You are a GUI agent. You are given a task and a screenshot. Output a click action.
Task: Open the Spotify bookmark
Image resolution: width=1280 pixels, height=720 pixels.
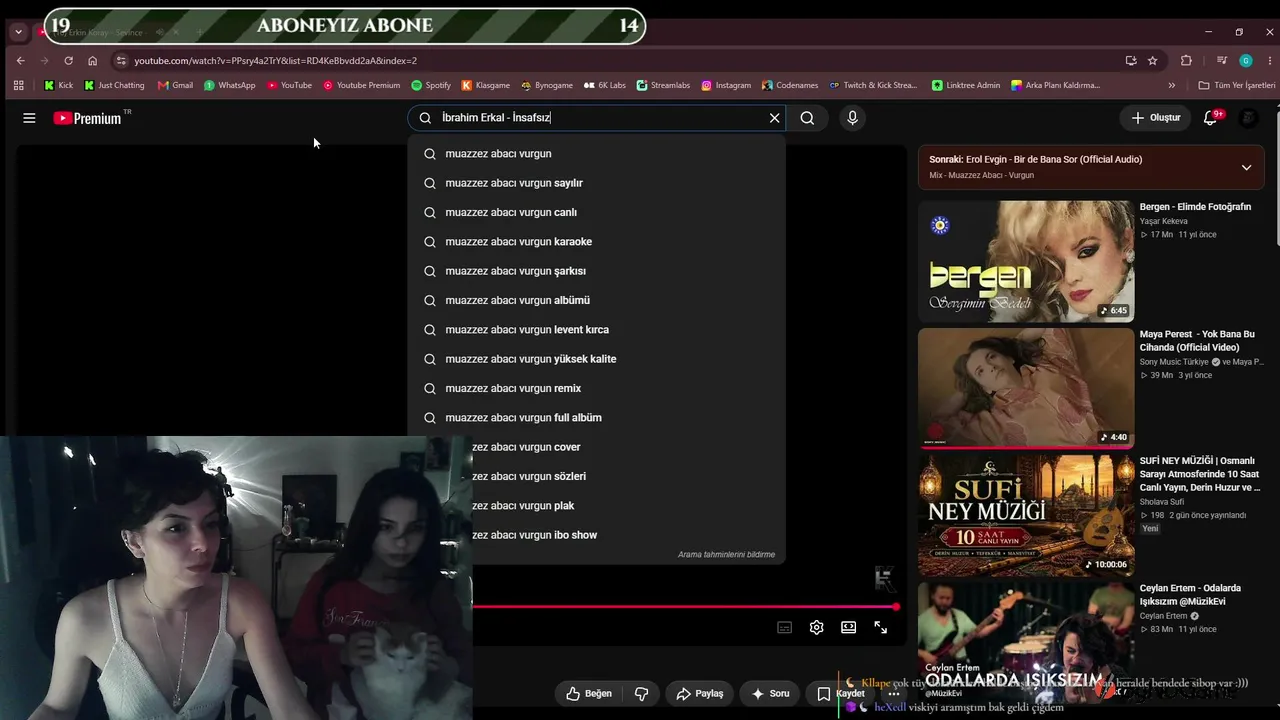coord(431,86)
